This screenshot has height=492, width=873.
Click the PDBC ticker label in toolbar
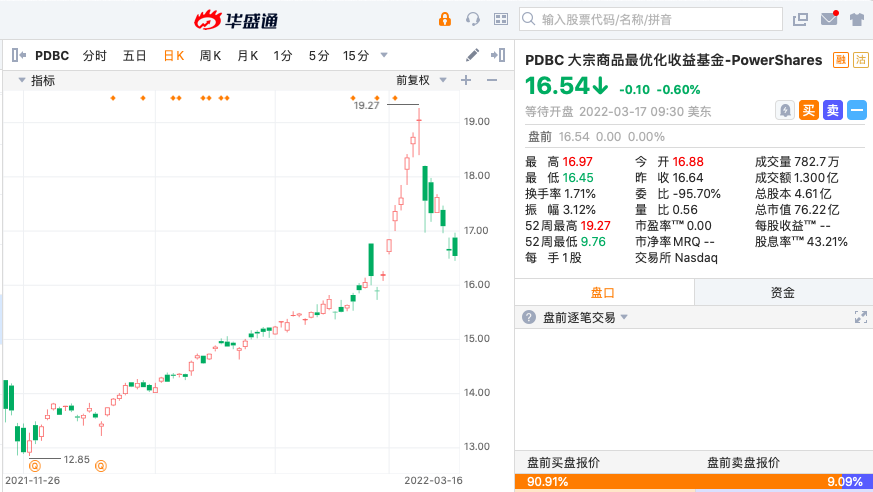(52, 56)
